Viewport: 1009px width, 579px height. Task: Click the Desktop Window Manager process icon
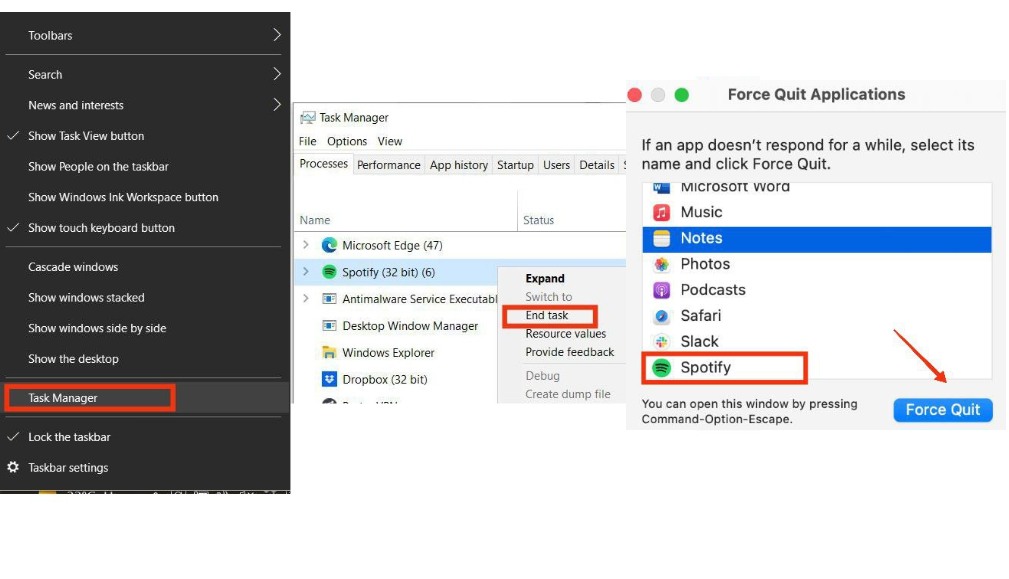coord(329,326)
